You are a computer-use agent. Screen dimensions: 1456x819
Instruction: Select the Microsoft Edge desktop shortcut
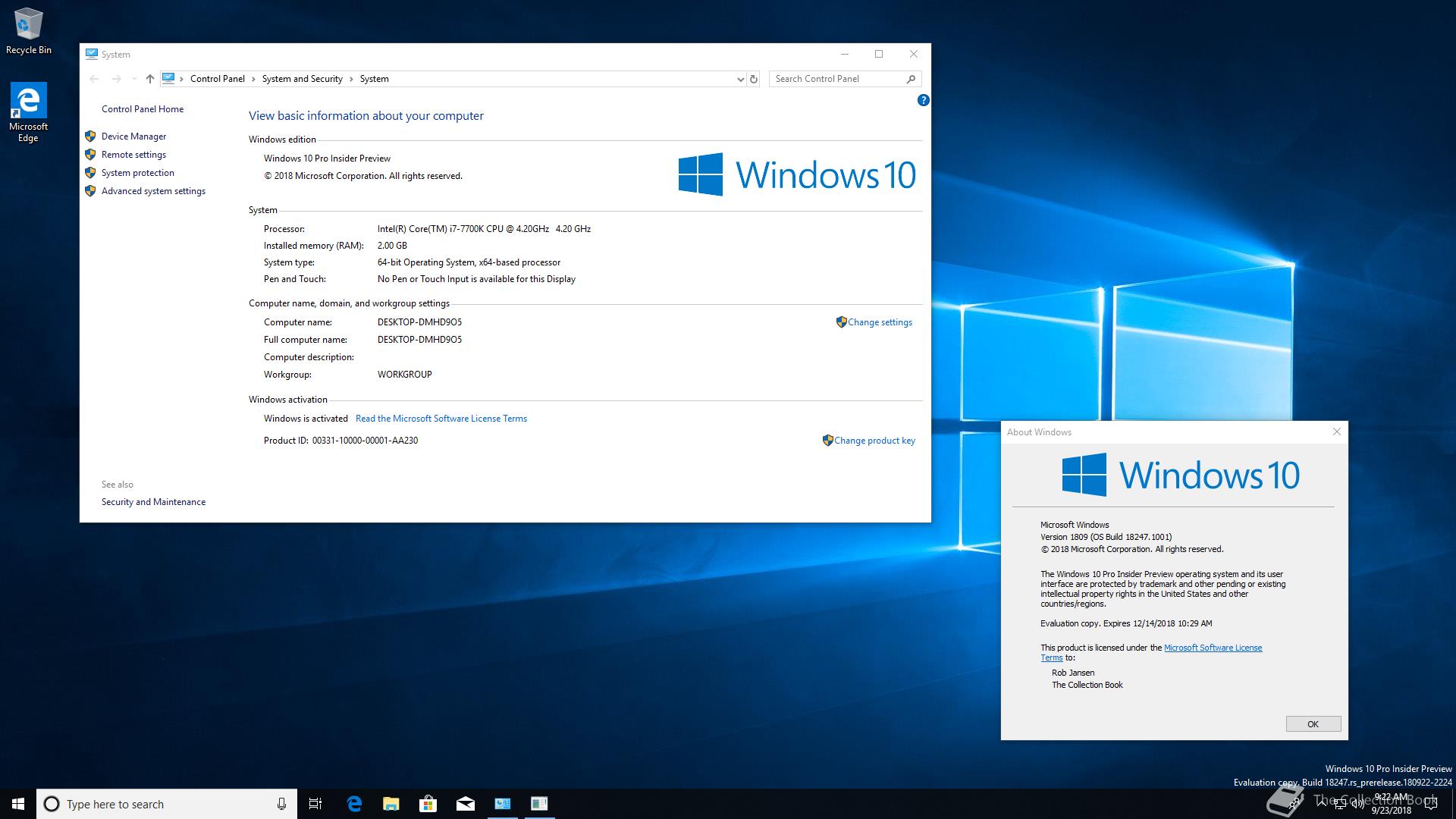click(28, 112)
